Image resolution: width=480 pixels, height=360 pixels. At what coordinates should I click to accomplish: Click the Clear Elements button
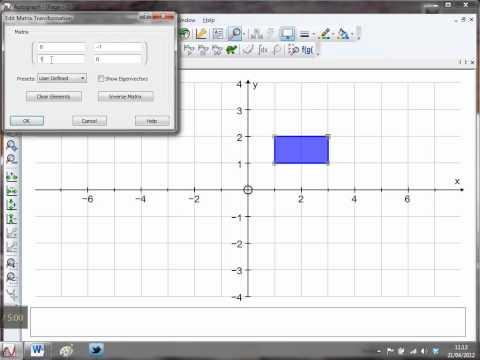[x=54, y=97]
